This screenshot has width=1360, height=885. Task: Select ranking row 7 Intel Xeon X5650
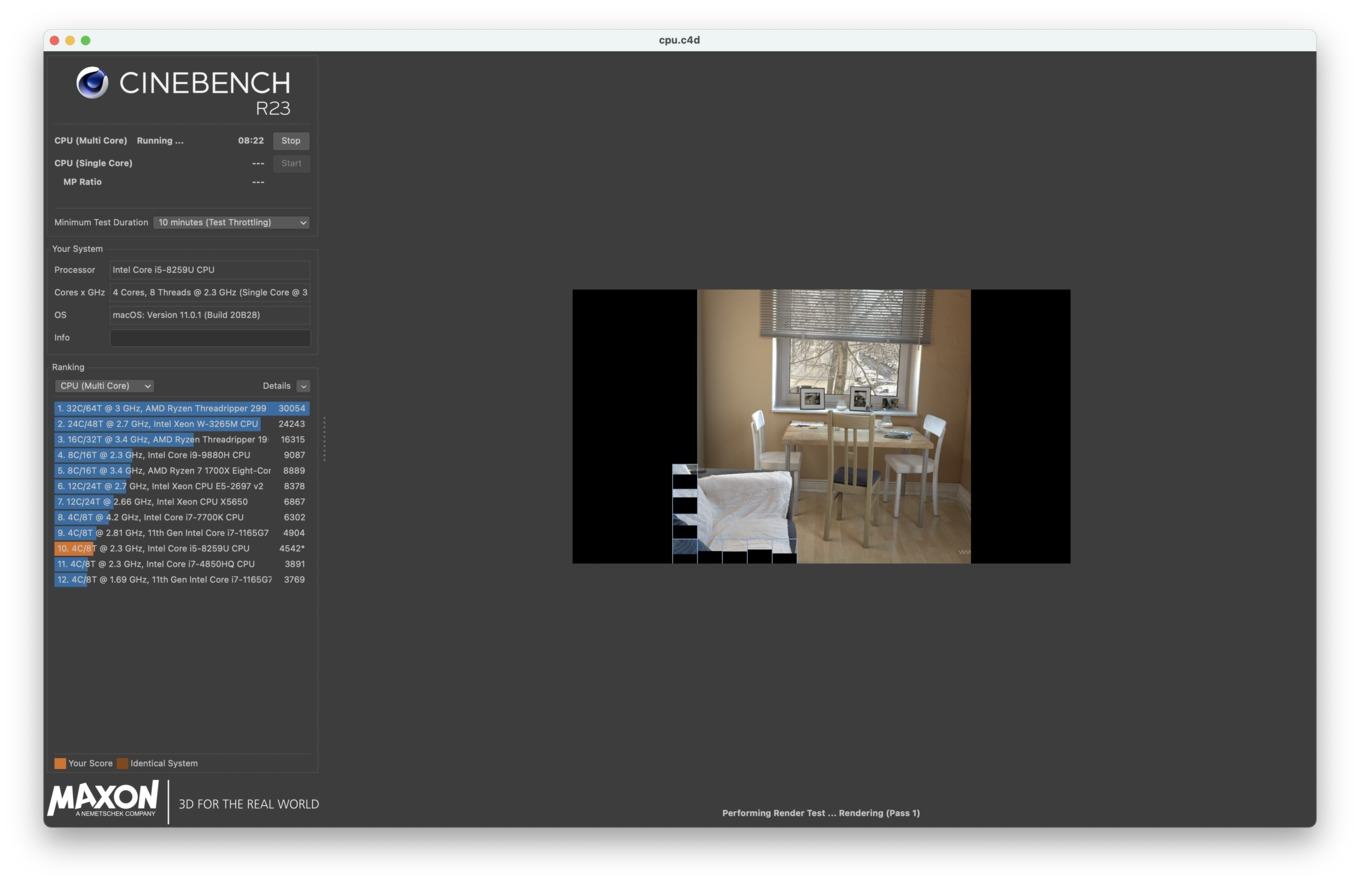182,502
